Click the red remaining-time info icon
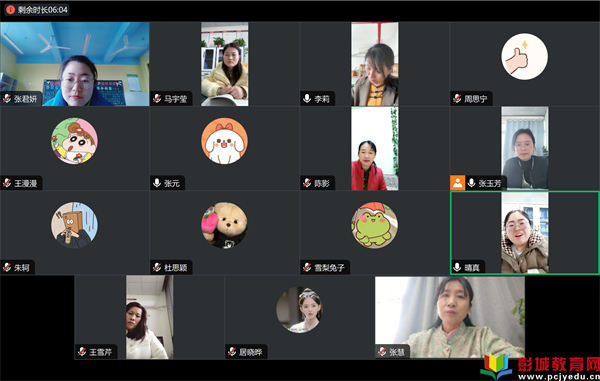The height and width of the screenshot is (381, 600). (x=10, y=10)
